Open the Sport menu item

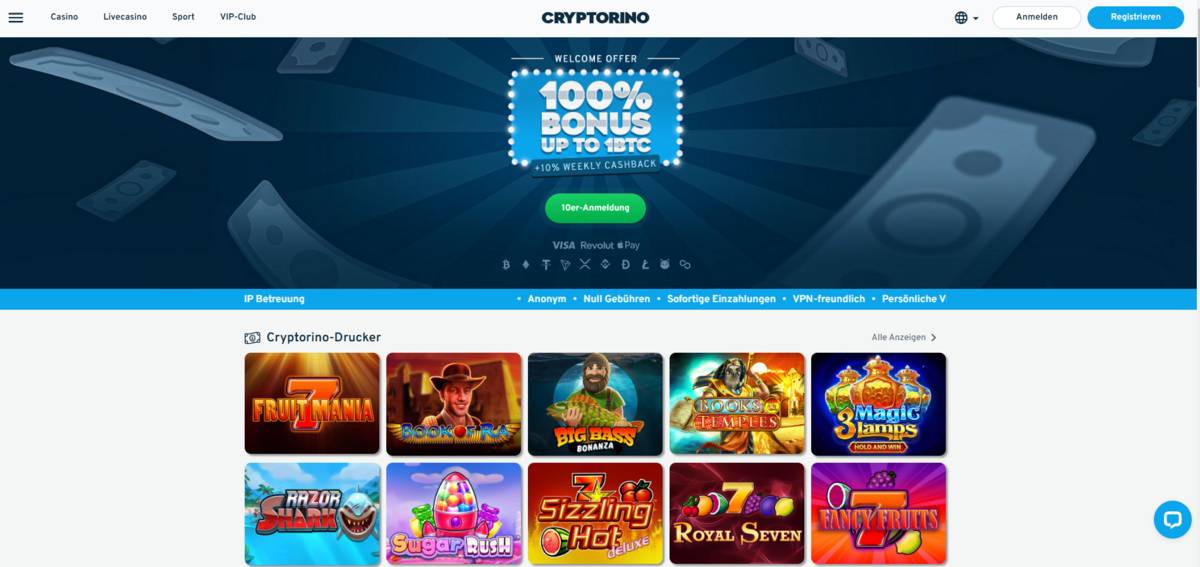[183, 17]
